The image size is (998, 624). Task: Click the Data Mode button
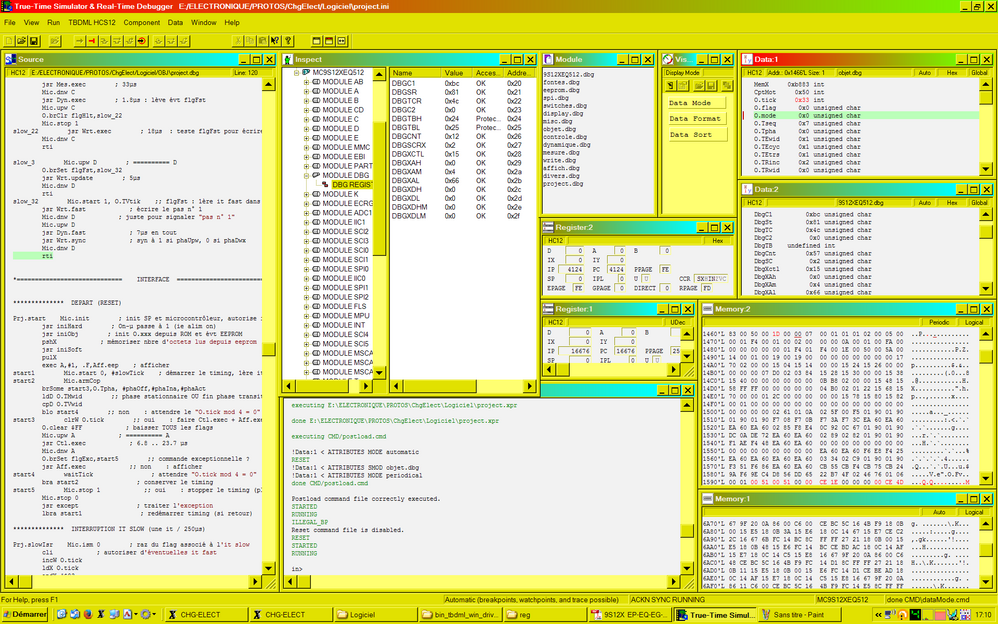point(698,103)
